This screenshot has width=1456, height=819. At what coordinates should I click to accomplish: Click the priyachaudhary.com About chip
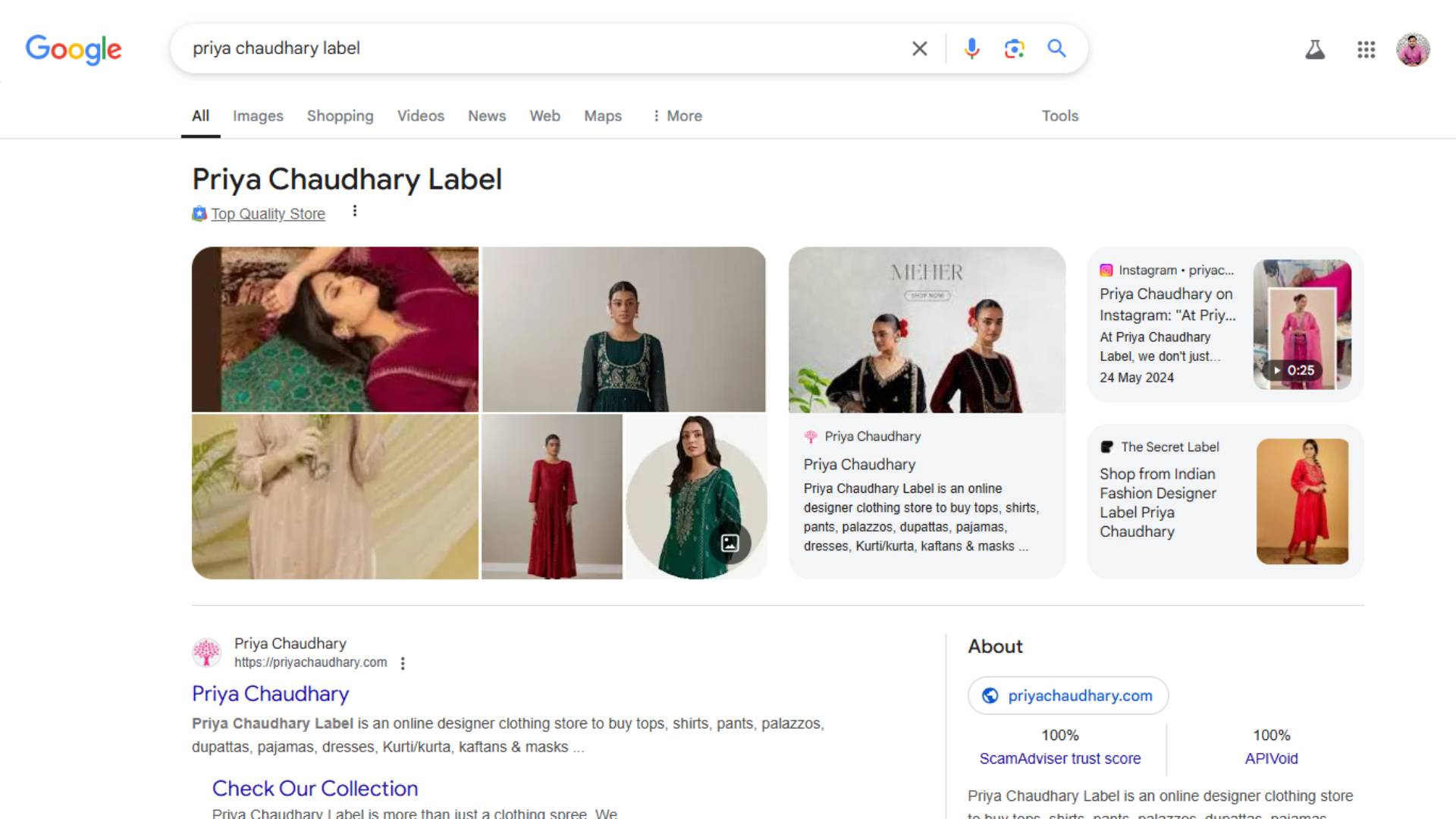point(1068,695)
